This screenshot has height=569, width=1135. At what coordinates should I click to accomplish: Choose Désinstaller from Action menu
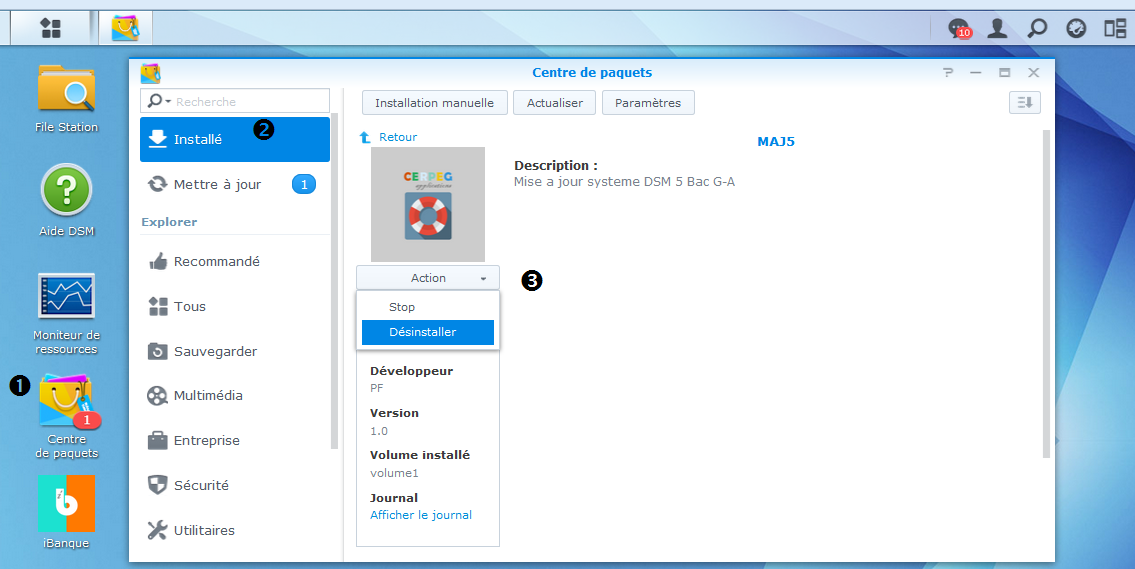(428, 332)
